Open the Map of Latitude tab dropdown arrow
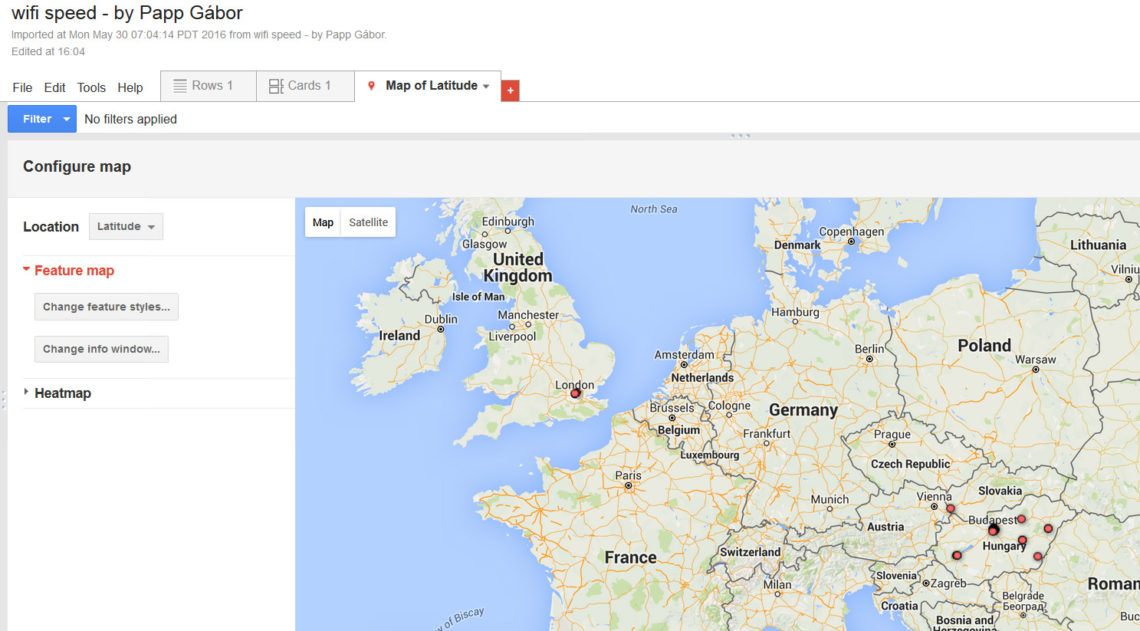 click(x=486, y=87)
